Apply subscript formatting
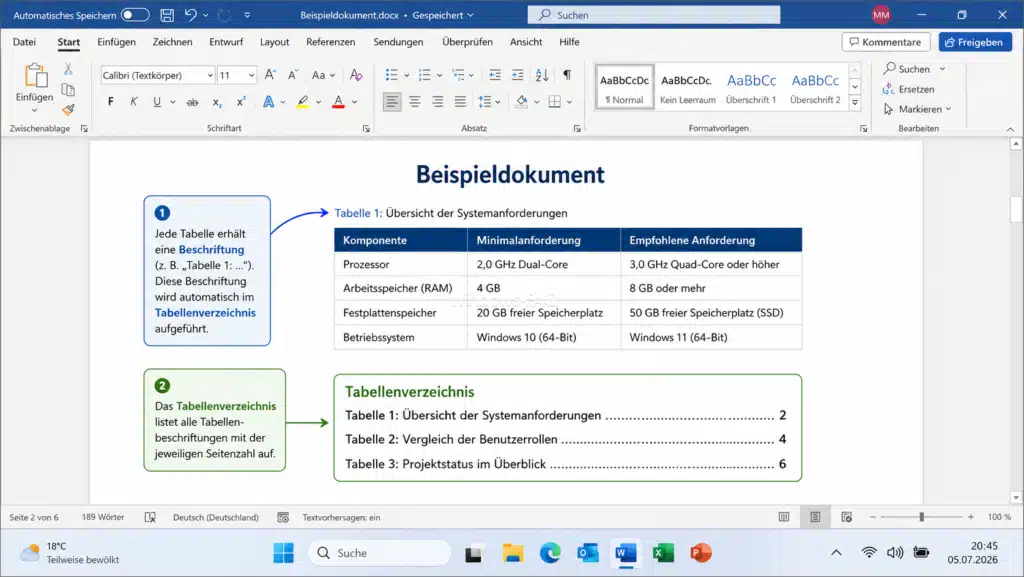 (x=217, y=102)
